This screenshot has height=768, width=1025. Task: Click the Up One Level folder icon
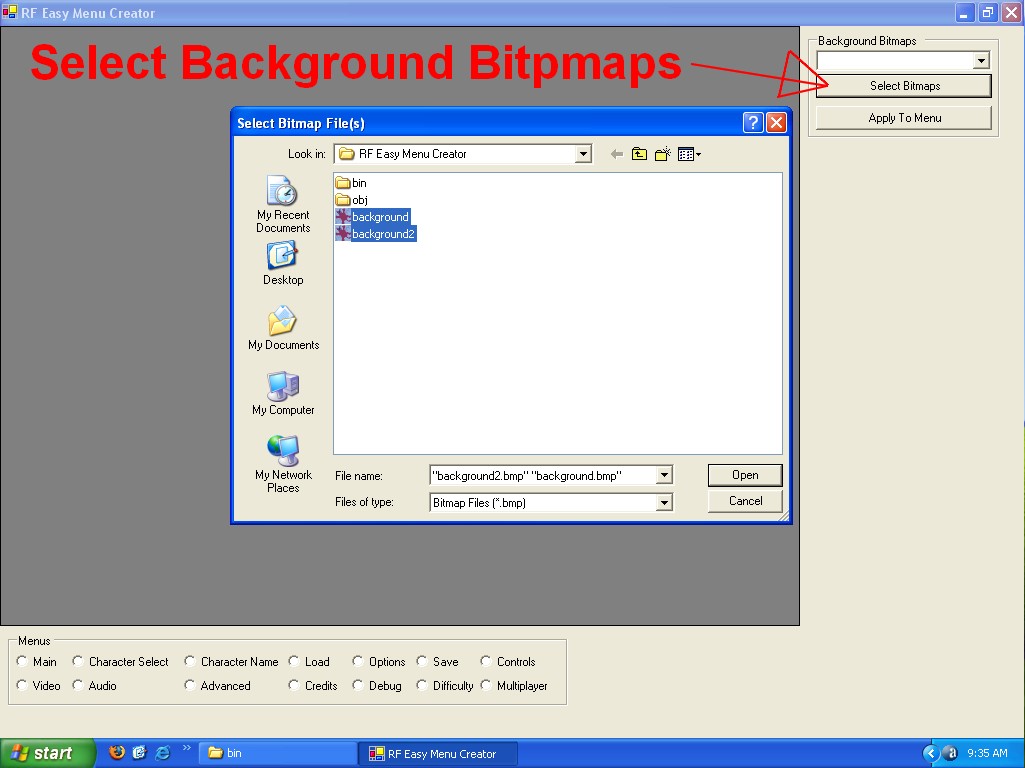[x=639, y=154]
